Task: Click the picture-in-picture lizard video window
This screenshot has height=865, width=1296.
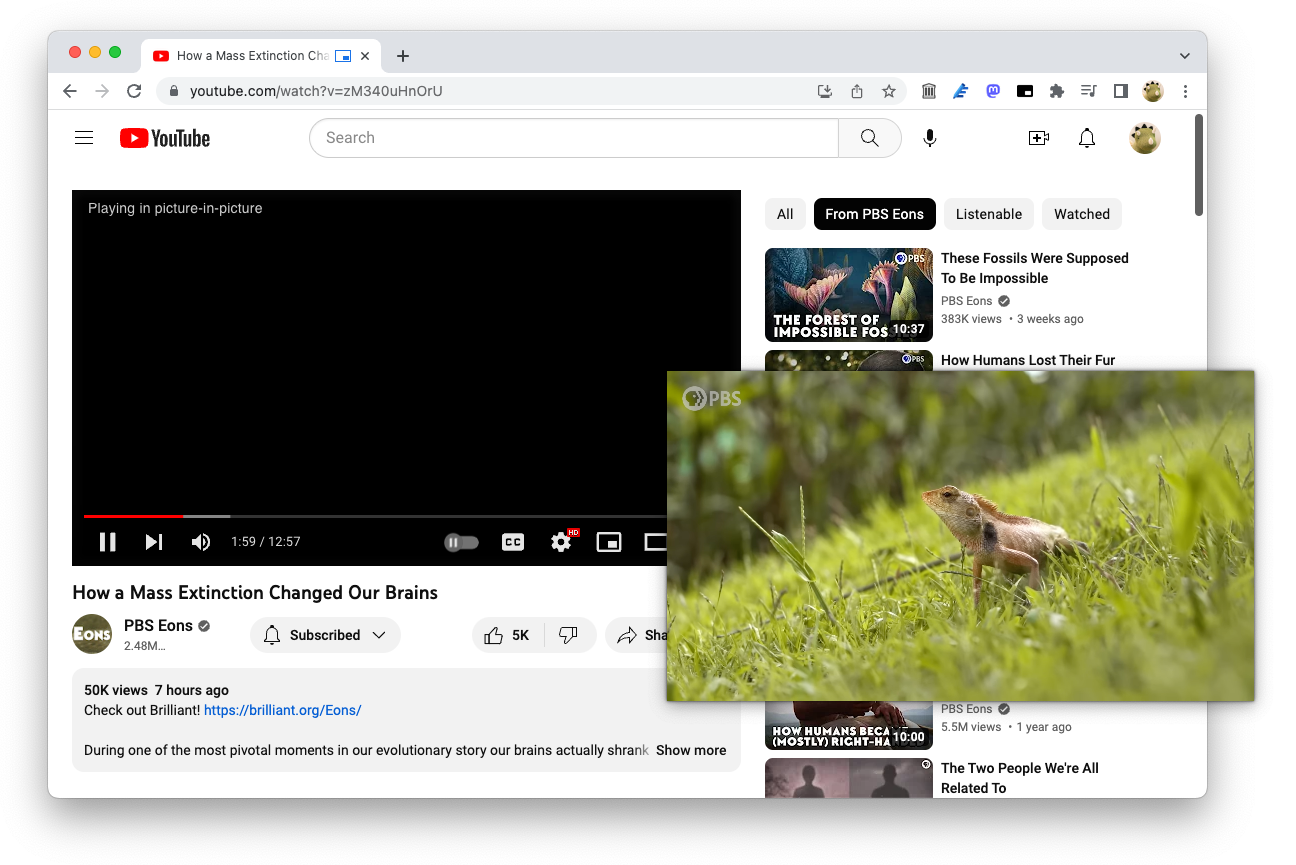Action: tap(960, 536)
